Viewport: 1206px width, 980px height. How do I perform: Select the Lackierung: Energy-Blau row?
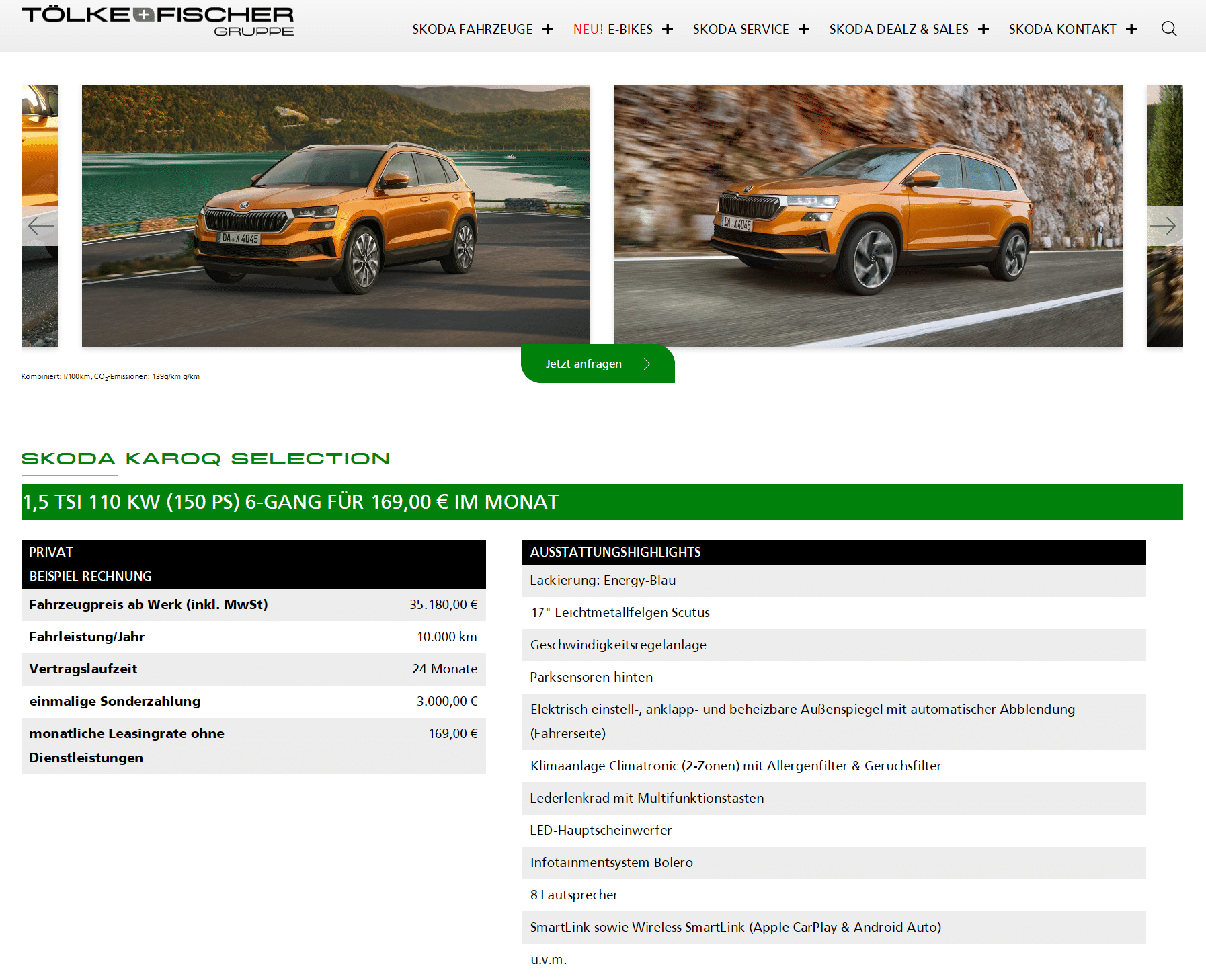(834, 580)
